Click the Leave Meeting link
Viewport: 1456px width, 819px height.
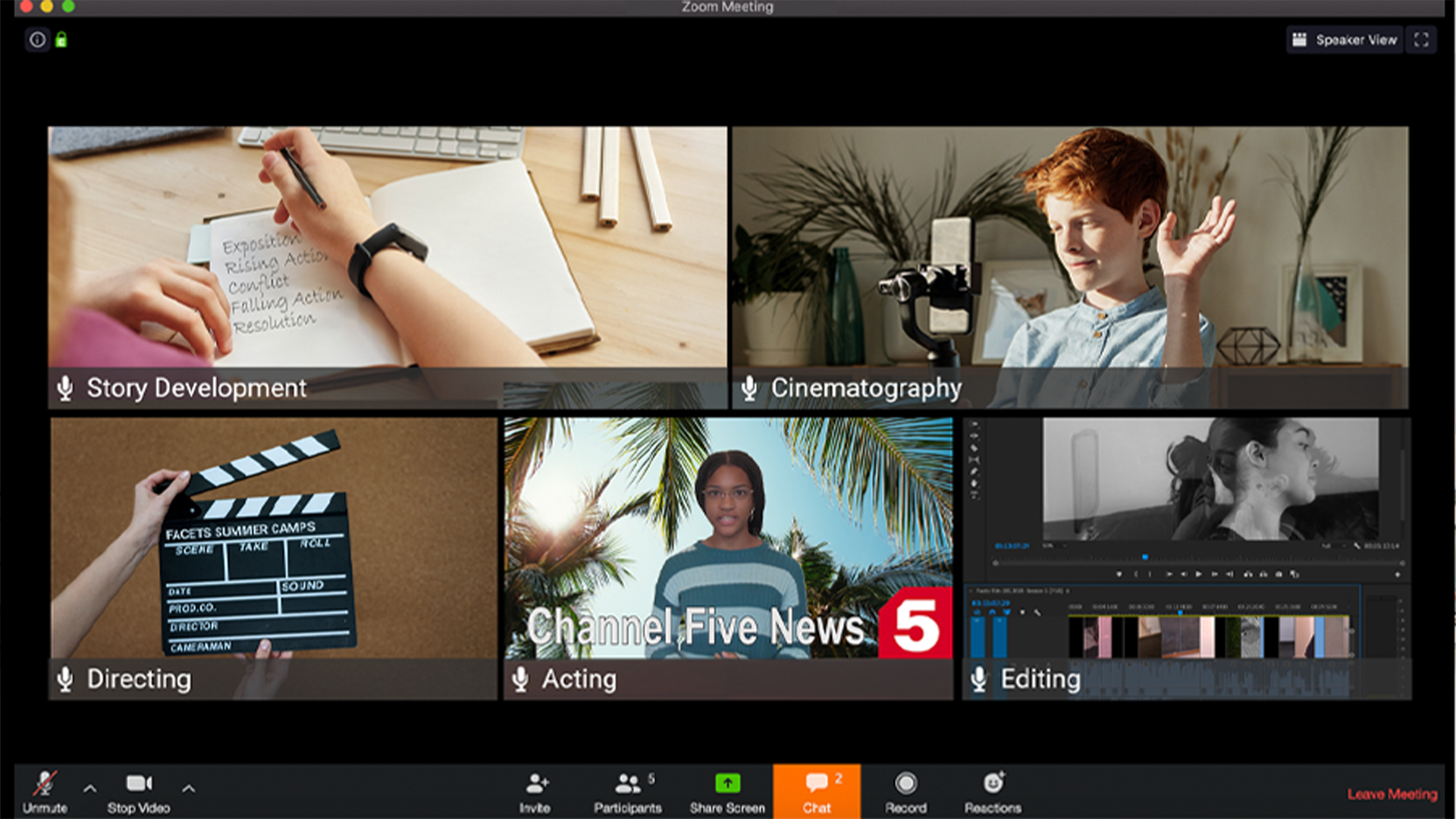(x=1392, y=794)
